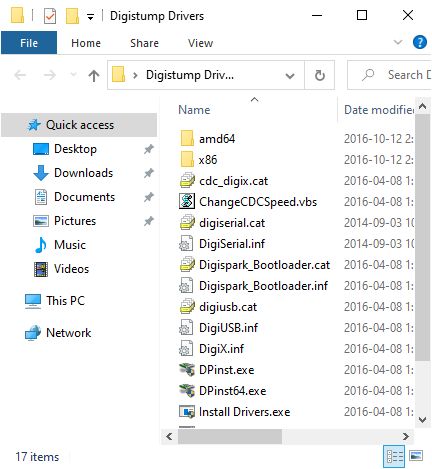Select the x86 folder icon
Screen dimensions: 432x469
point(187,159)
